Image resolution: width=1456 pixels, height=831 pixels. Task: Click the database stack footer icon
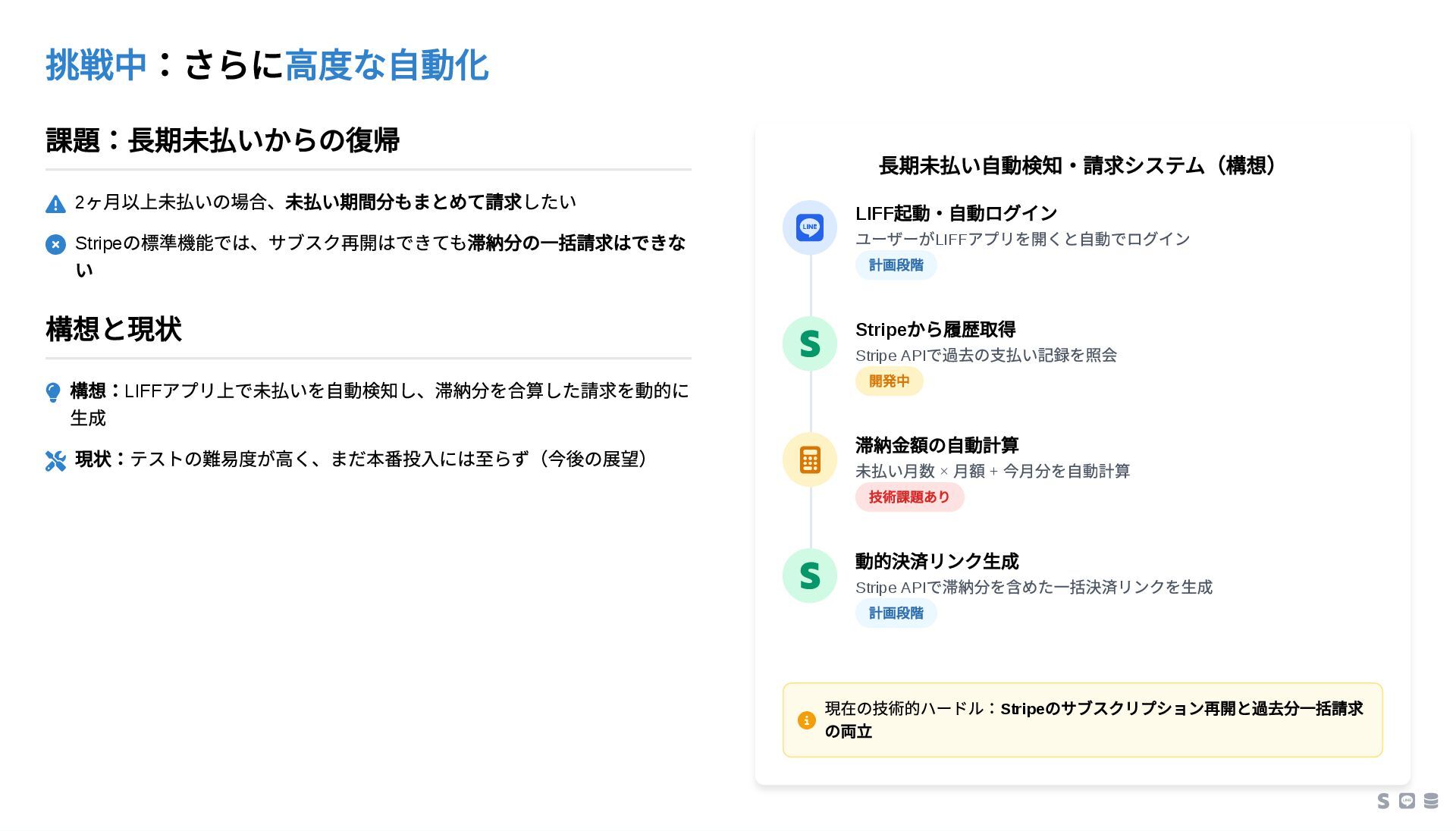pyautogui.click(x=1431, y=801)
